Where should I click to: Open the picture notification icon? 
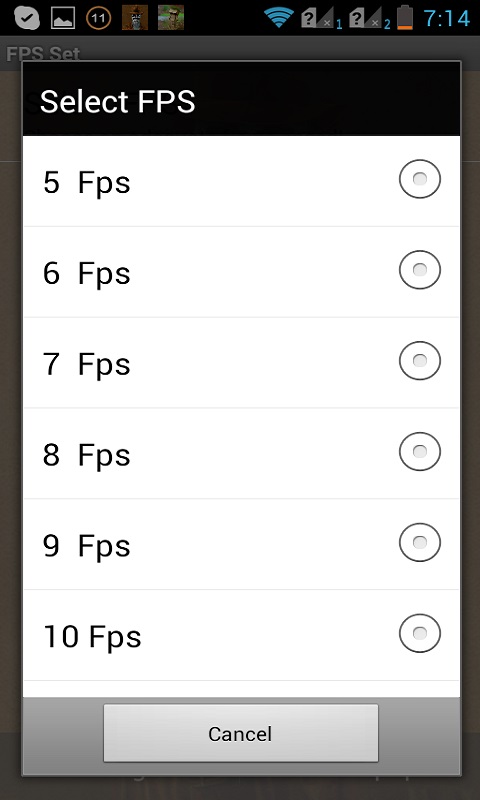(x=63, y=18)
